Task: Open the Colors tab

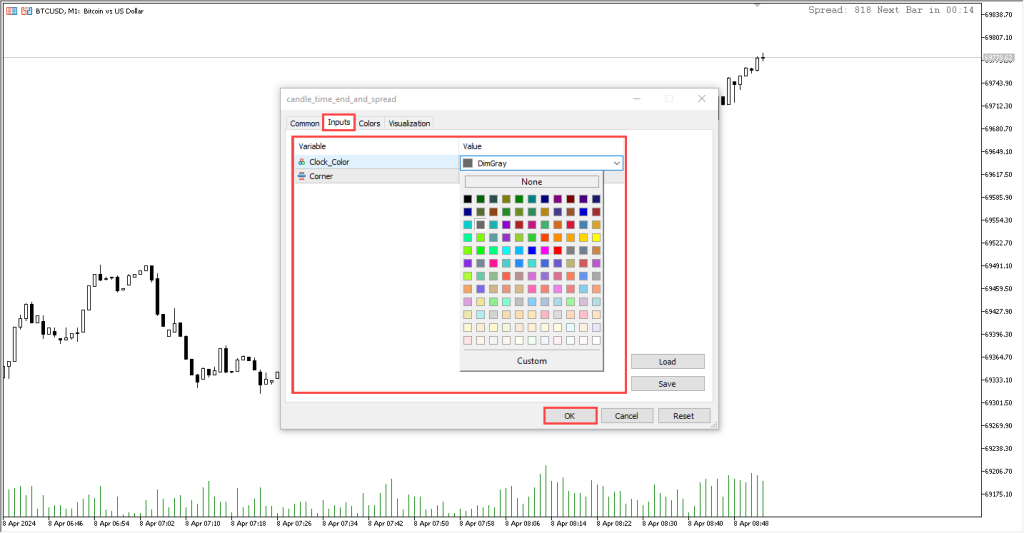Action: (x=369, y=123)
